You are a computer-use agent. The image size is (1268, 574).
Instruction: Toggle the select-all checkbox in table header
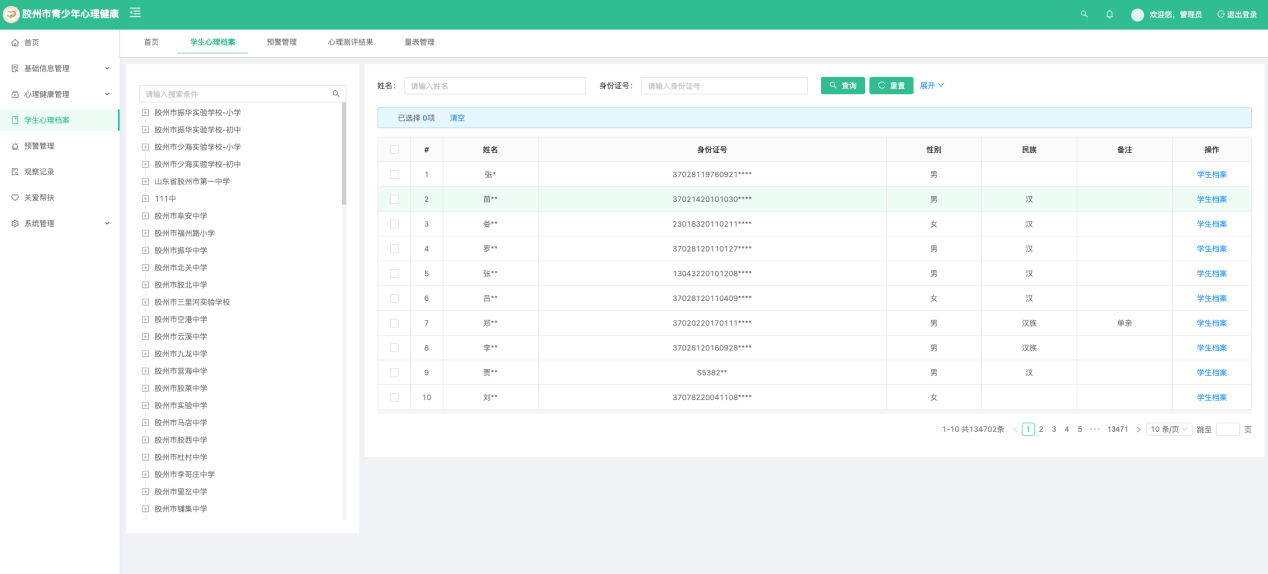point(394,150)
